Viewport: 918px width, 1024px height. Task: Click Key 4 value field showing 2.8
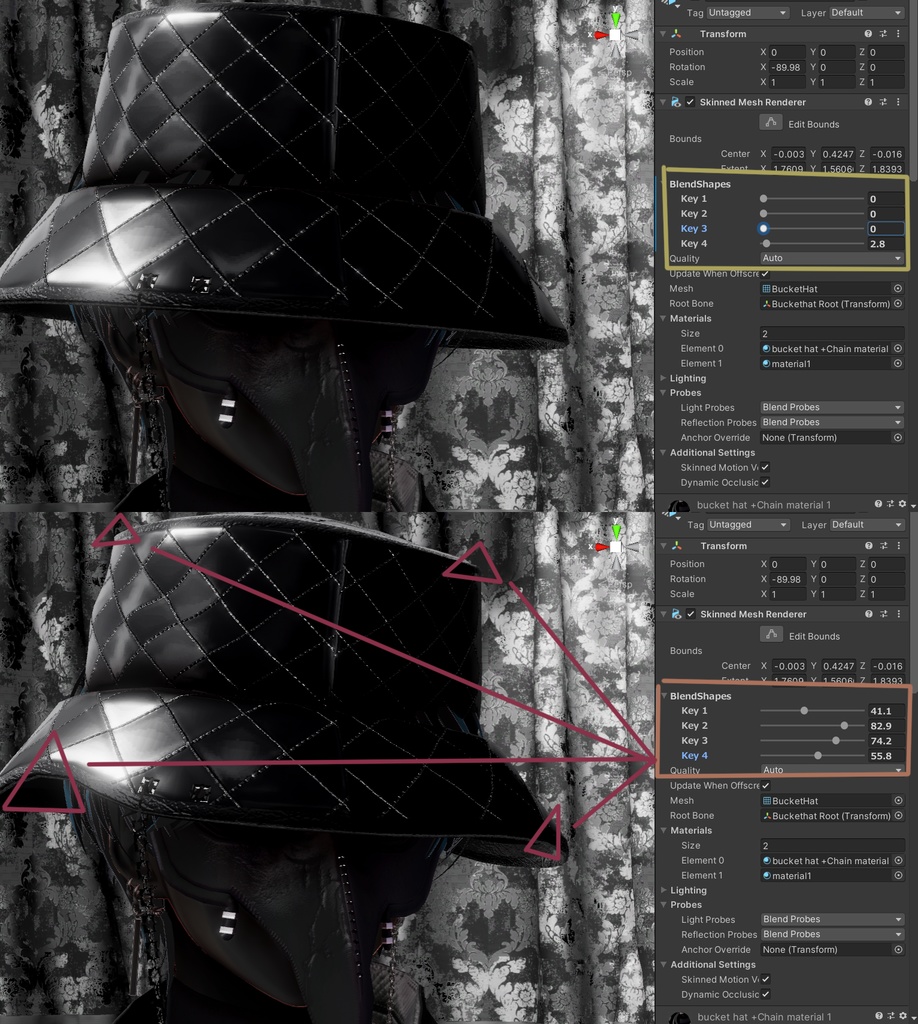pos(885,244)
